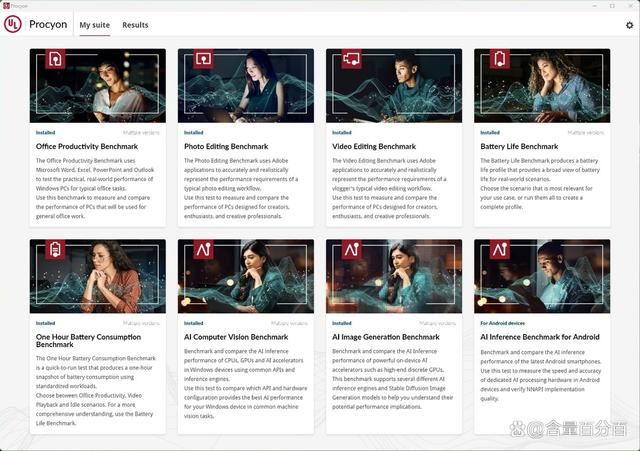Select the My suite tab
This screenshot has width=640, height=451.
tap(95, 25)
